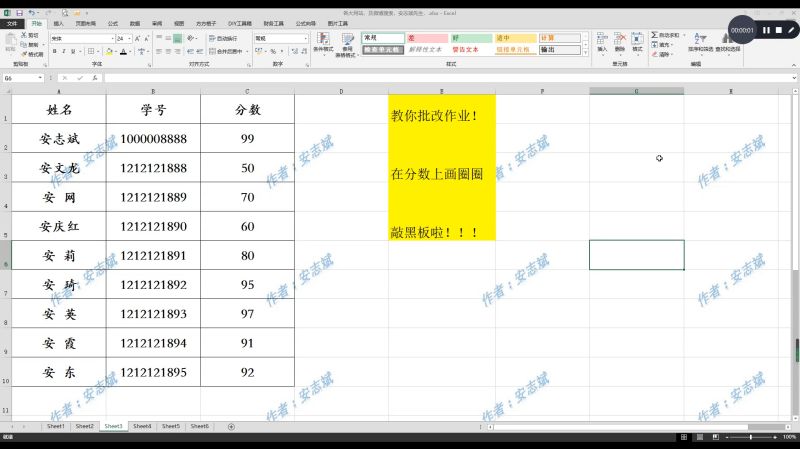Image resolution: width=800 pixels, height=449 pixels.
Task: Open the Clear (清除) eraser dropdown
Action: [662, 54]
